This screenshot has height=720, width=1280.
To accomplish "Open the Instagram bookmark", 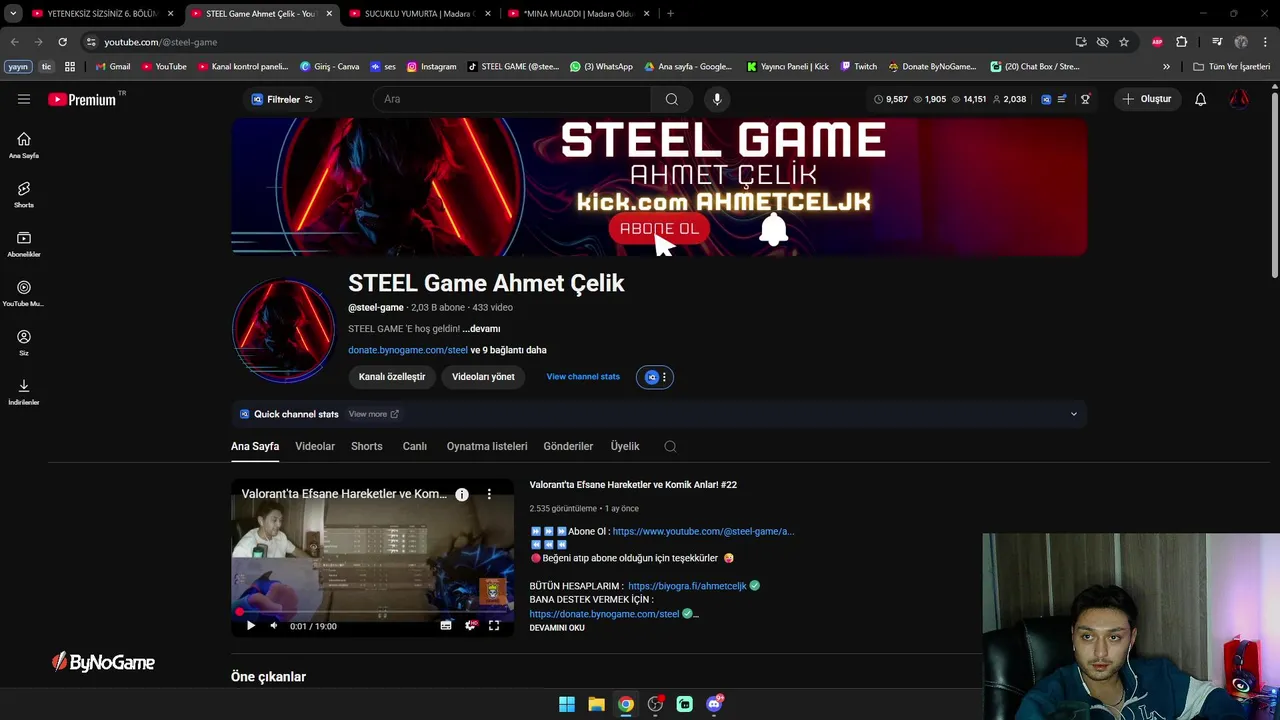I will (431, 67).
